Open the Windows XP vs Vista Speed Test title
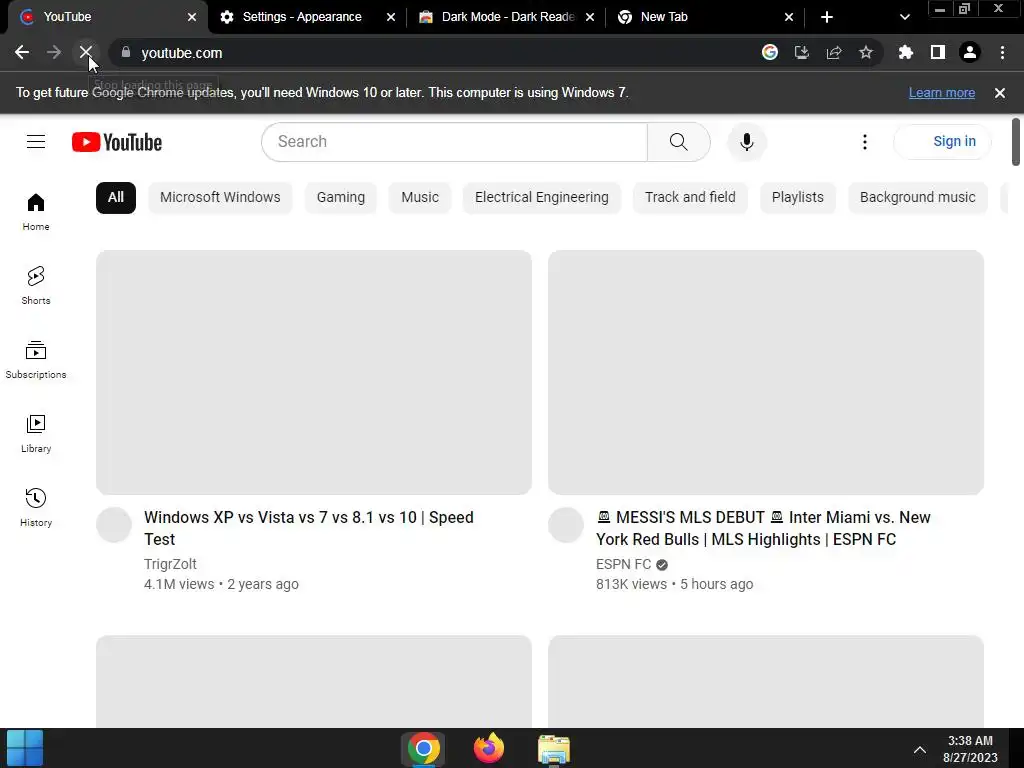Screen dimensions: 1024x768 tap(308, 528)
